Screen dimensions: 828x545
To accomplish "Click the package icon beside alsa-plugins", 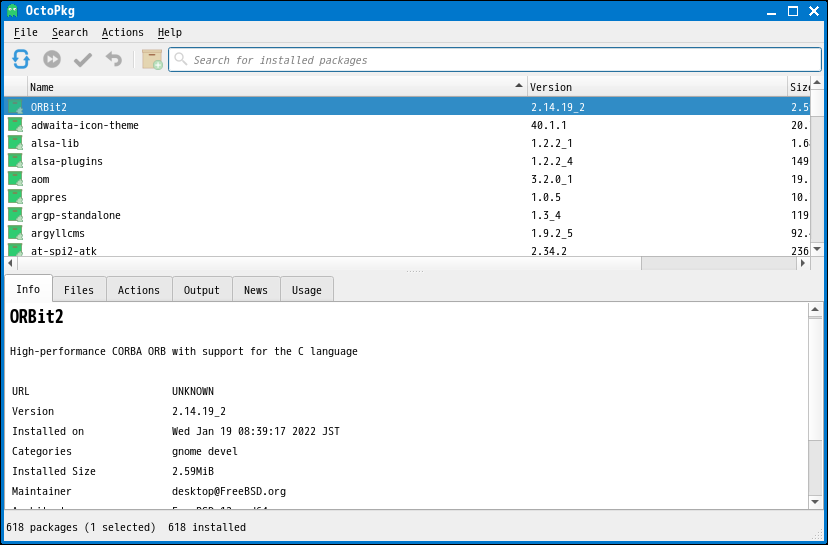I will coord(15,161).
